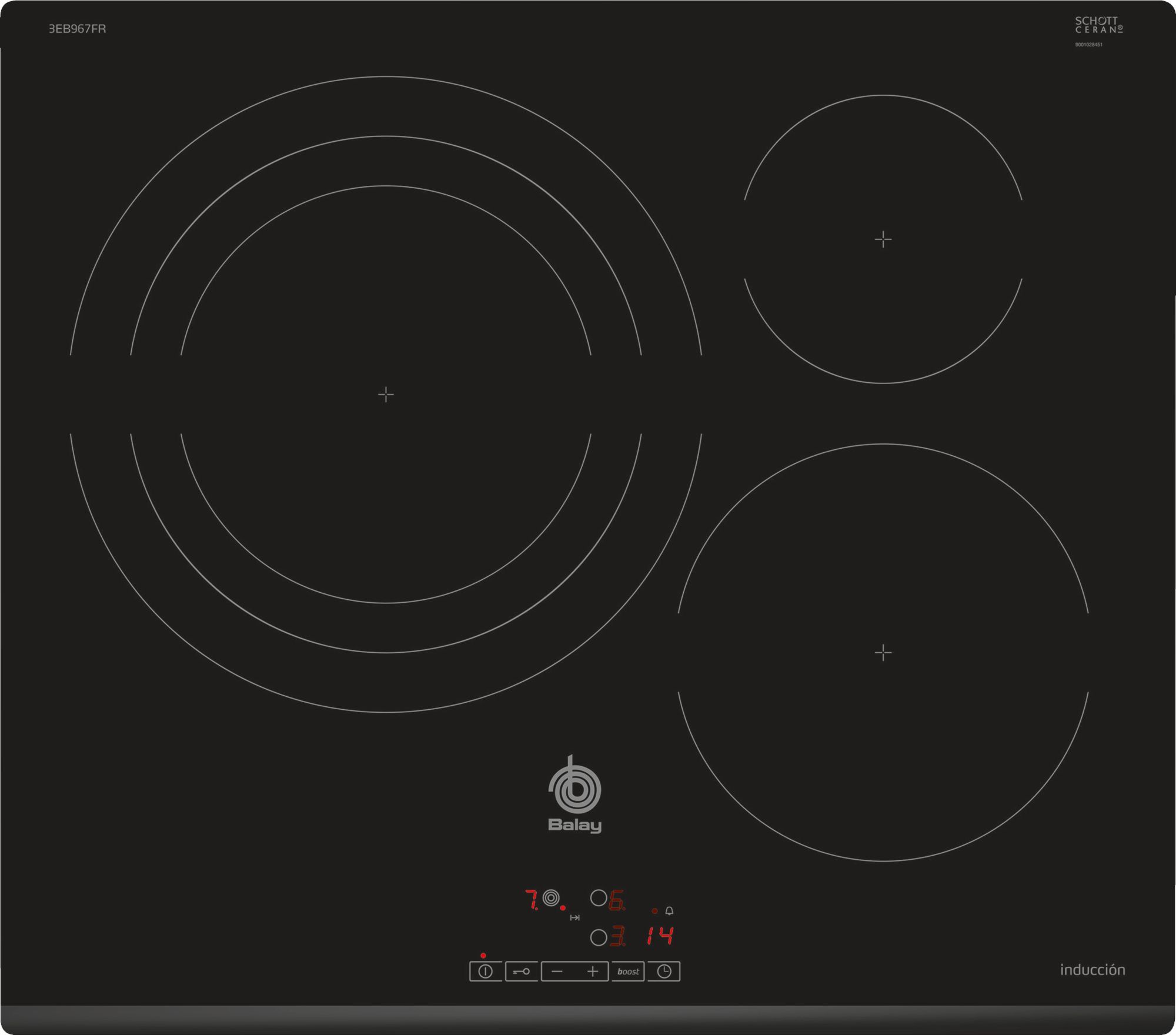Tap the power level 3 display
The height and width of the screenshot is (1035, 1176).
point(617,936)
